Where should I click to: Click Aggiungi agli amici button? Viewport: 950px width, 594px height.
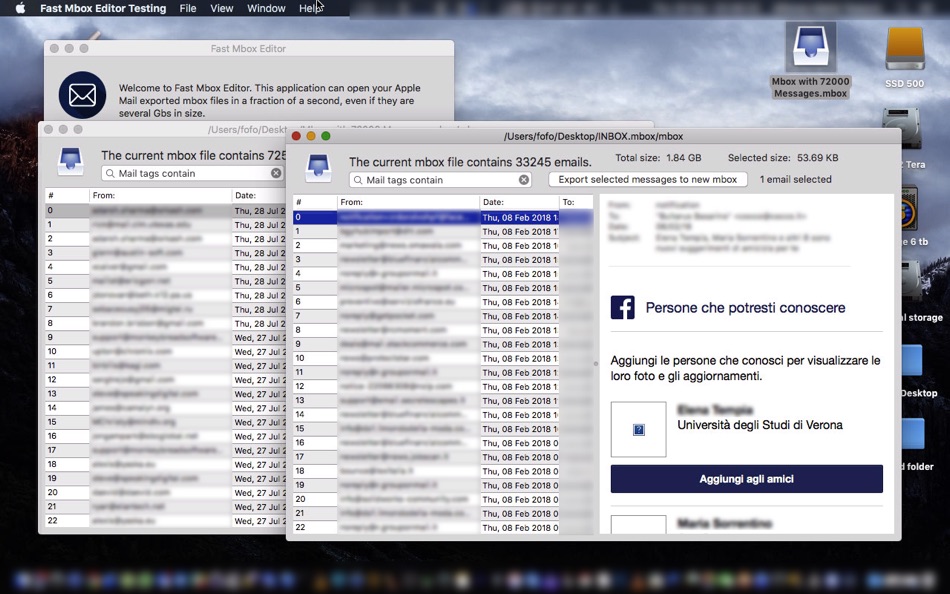coord(746,479)
